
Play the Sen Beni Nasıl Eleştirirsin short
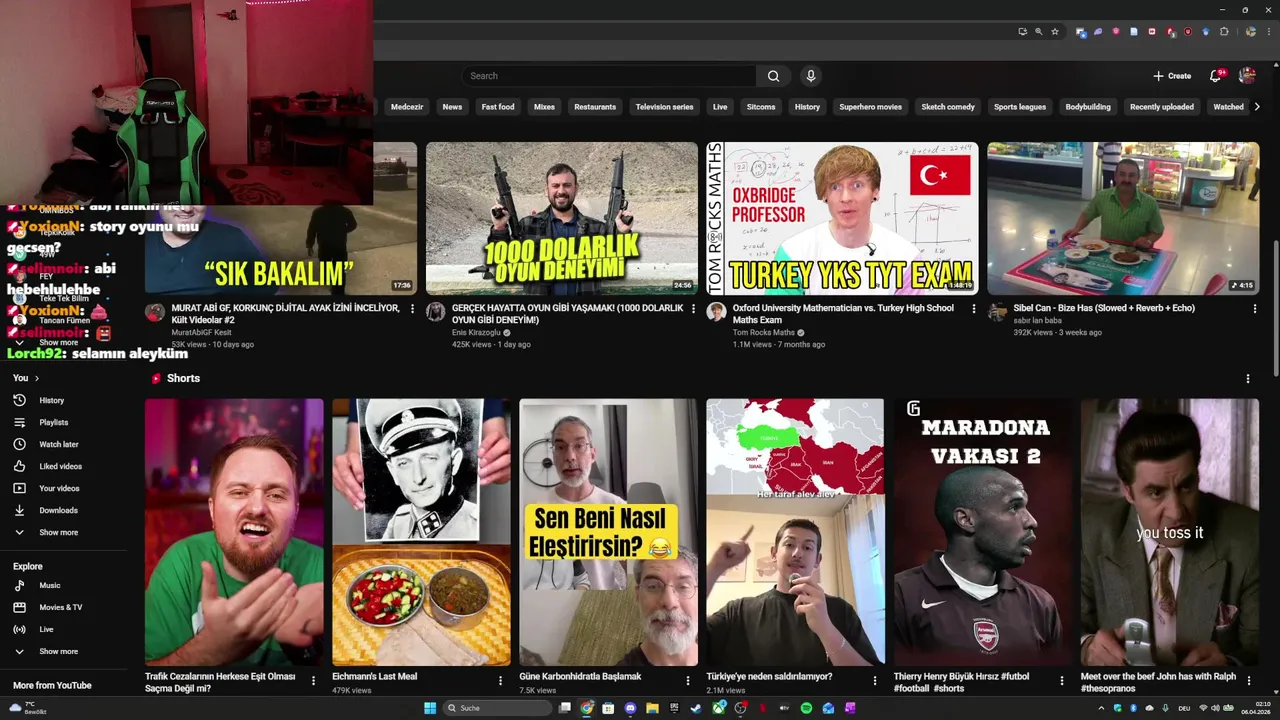[x=608, y=532]
